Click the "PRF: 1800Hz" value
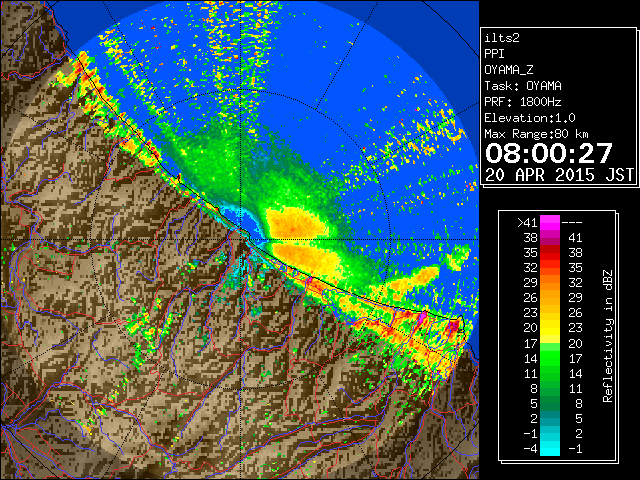The width and height of the screenshot is (640, 480). [x=523, y=102]
